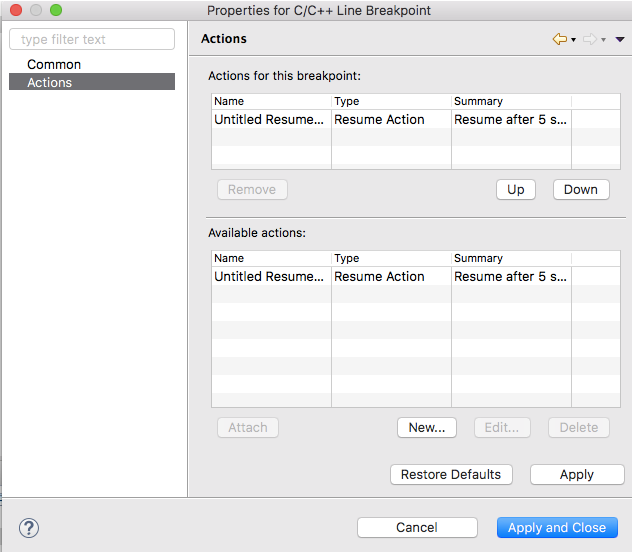Click the type filter text field

click(92, 40)
